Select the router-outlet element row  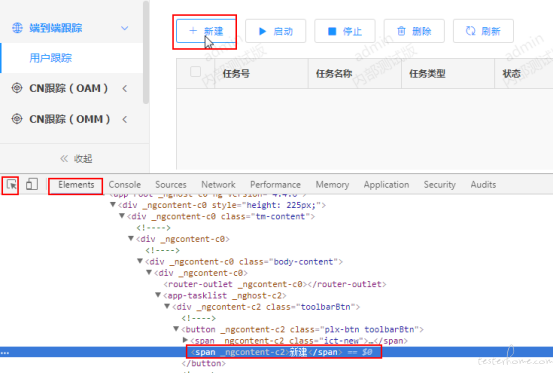275,284
